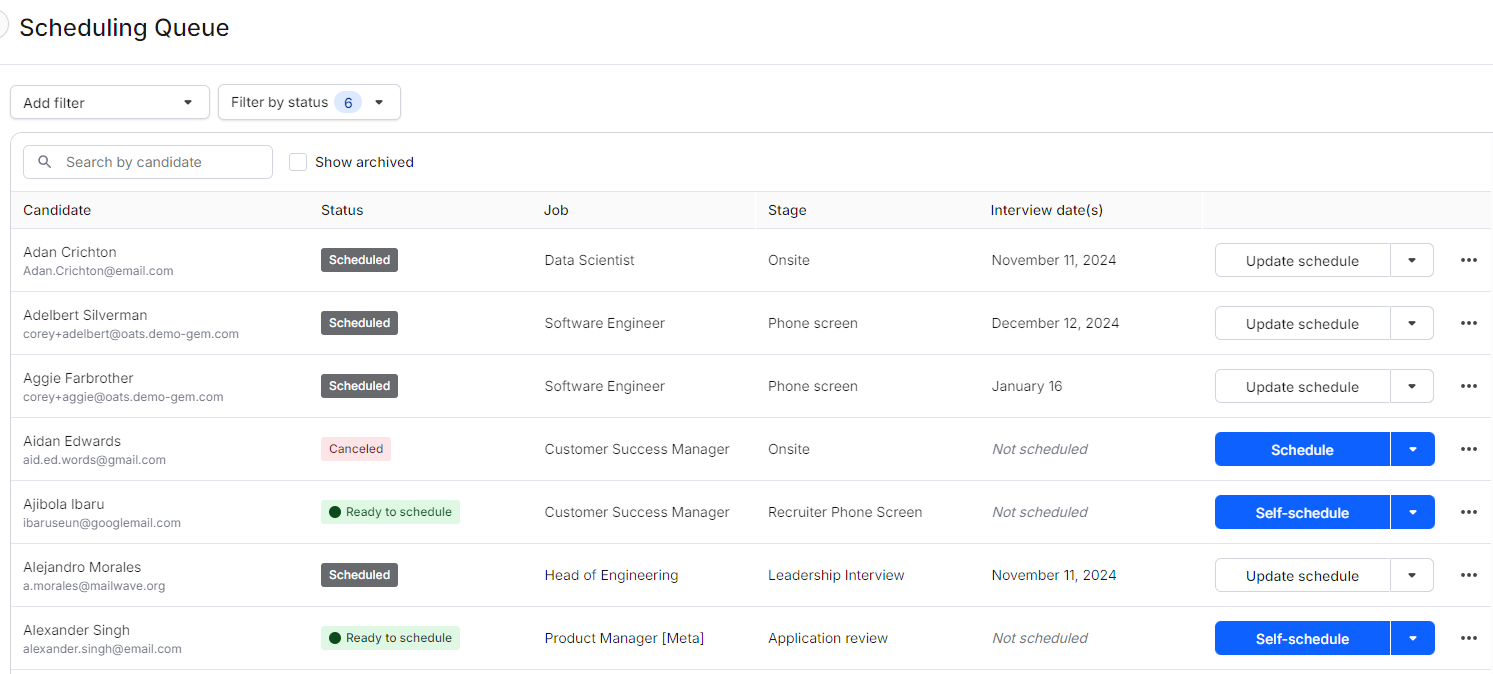Click the ellipsis menu for Alexander Singh

pos(1468,638)
